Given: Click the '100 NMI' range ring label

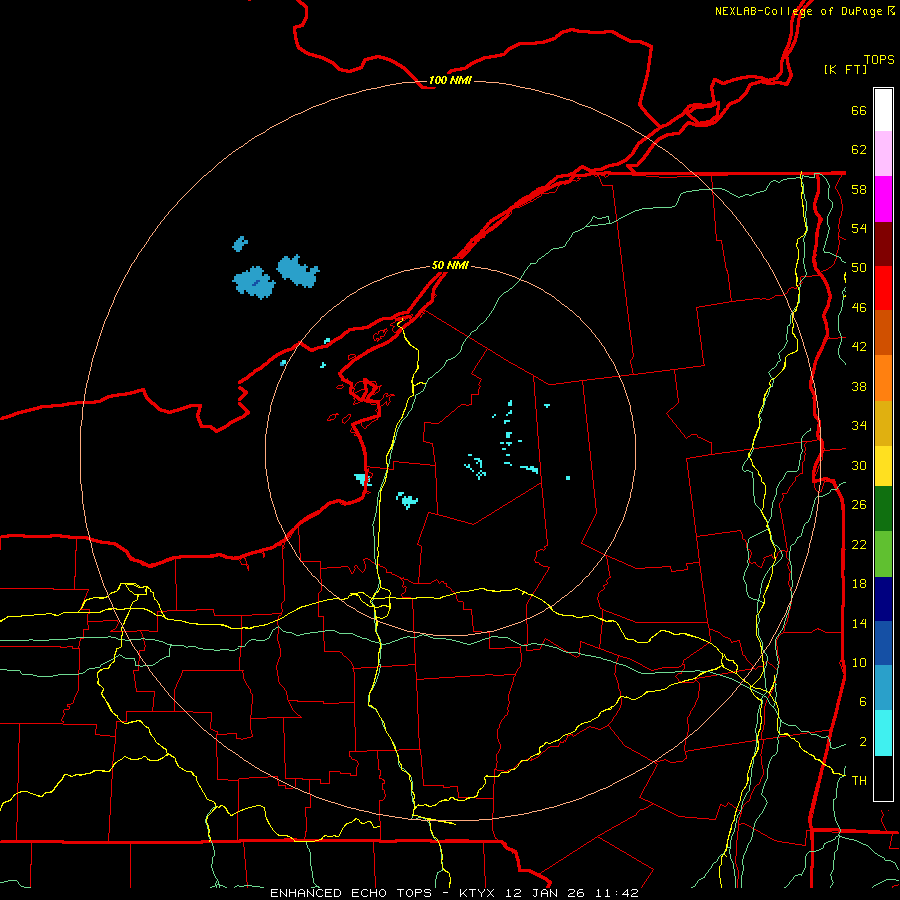Looking at the screenshot, I should tap(450, 80).
